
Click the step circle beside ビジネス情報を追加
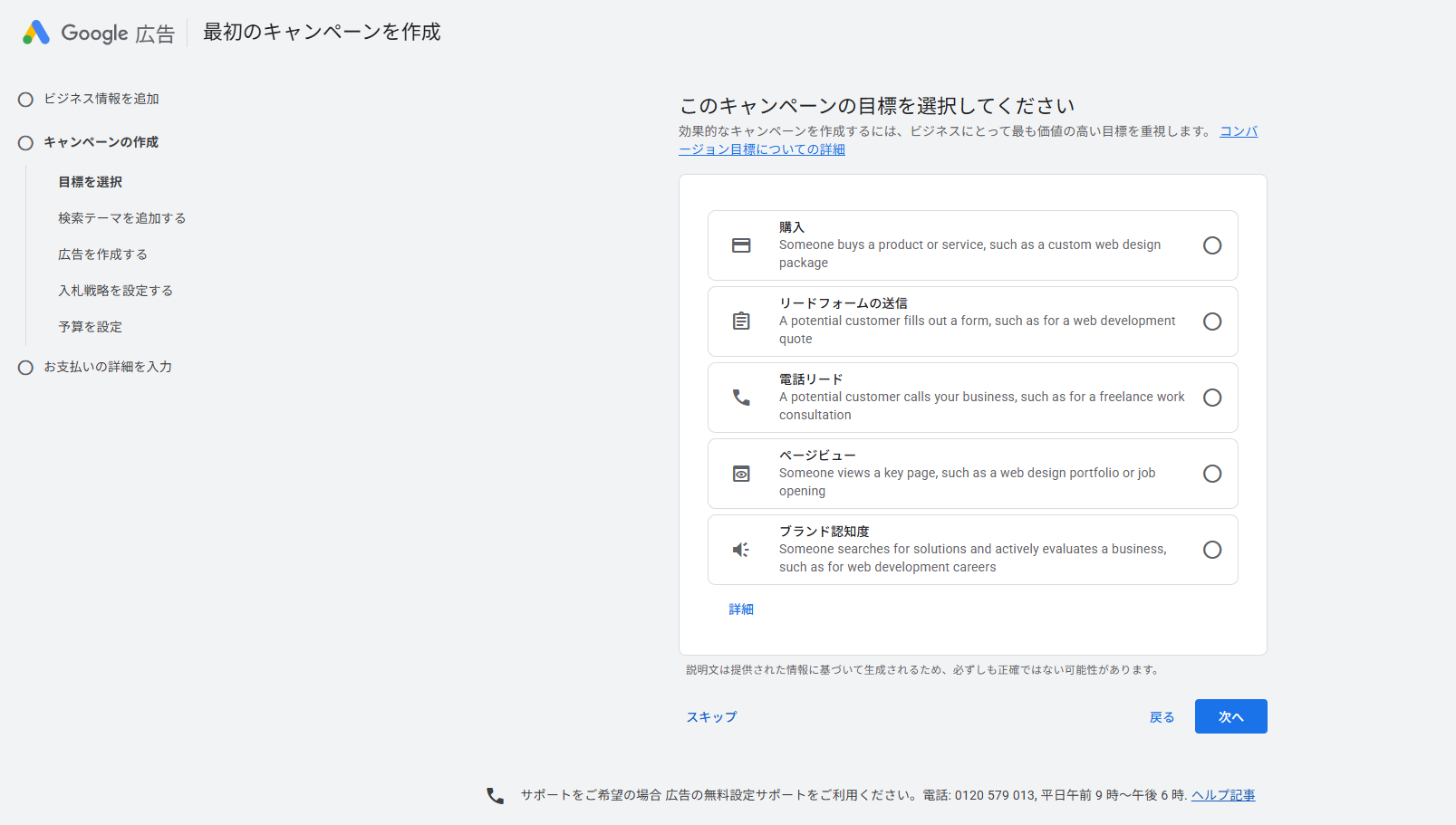click(x=25, y=100)
